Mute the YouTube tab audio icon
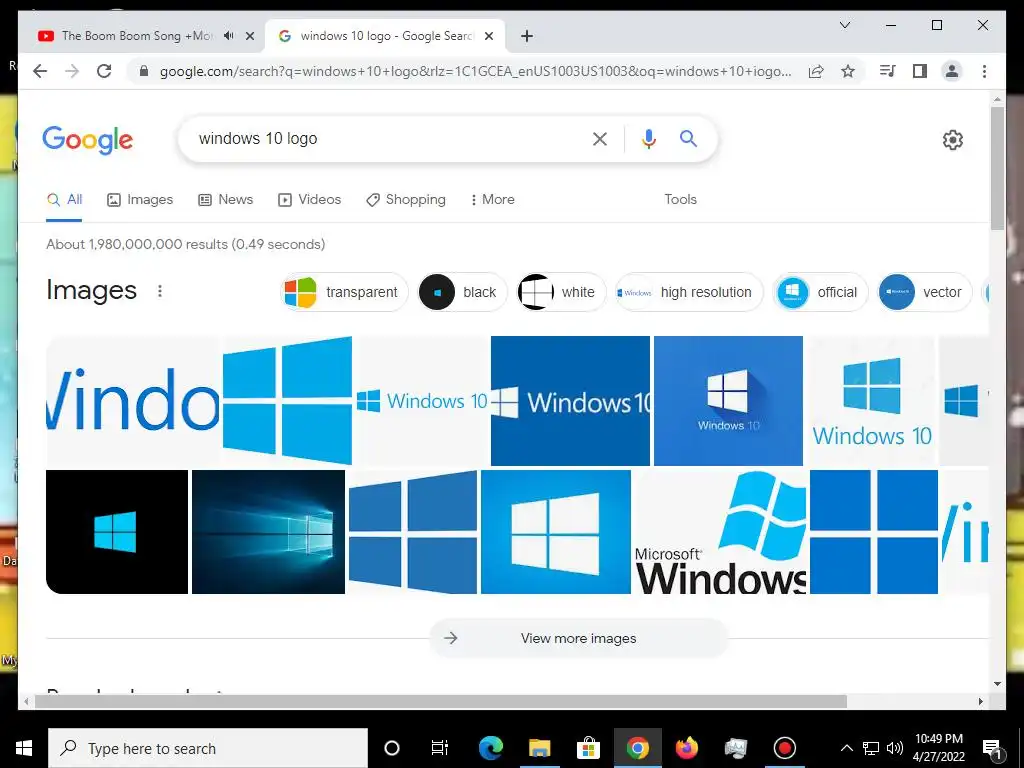 [x=229, y=36]
